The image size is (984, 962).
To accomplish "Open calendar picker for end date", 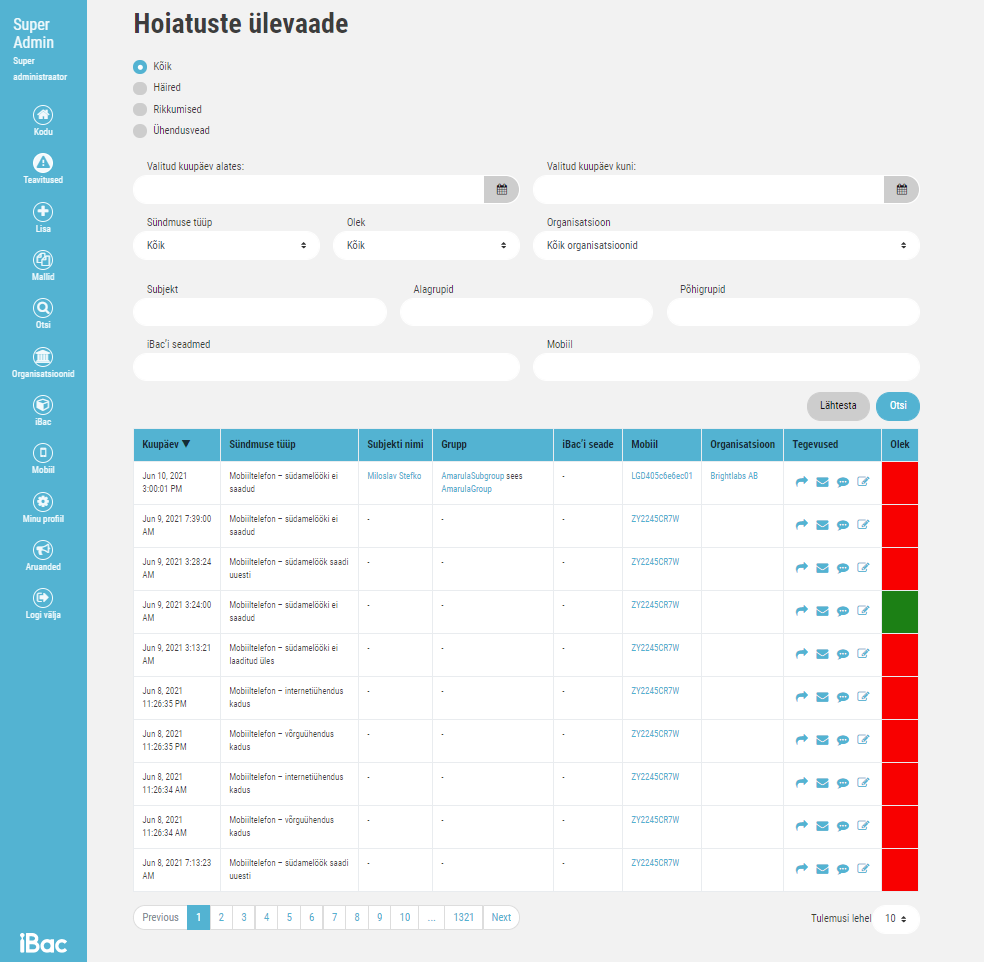I will click(901, 189).
